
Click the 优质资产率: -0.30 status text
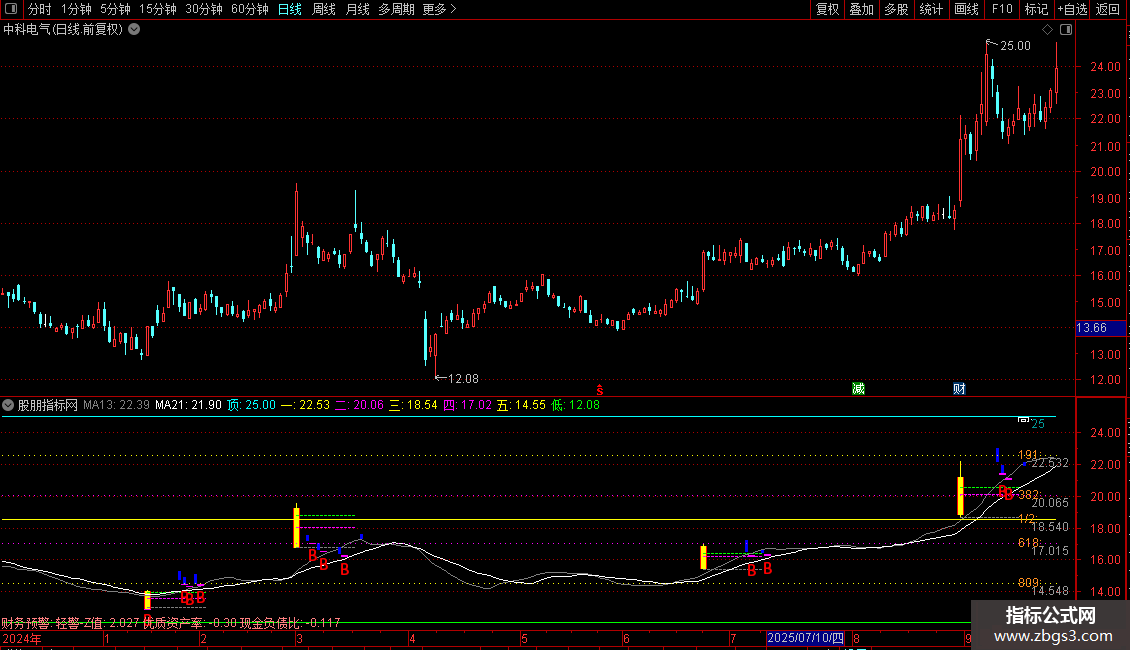[x=190, y=623]
